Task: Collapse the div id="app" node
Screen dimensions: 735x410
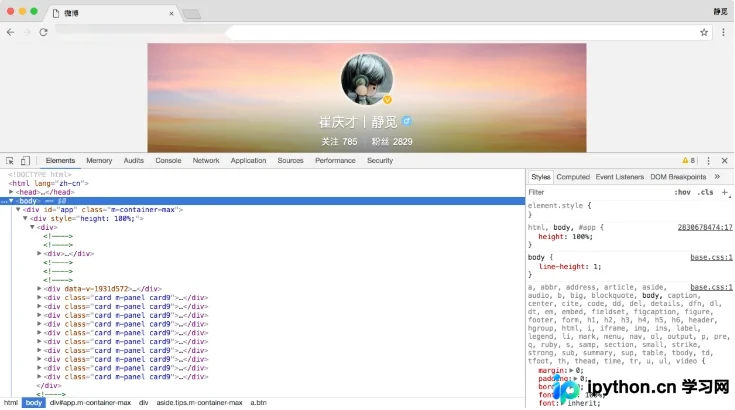Action: click(x=18, y=209)
